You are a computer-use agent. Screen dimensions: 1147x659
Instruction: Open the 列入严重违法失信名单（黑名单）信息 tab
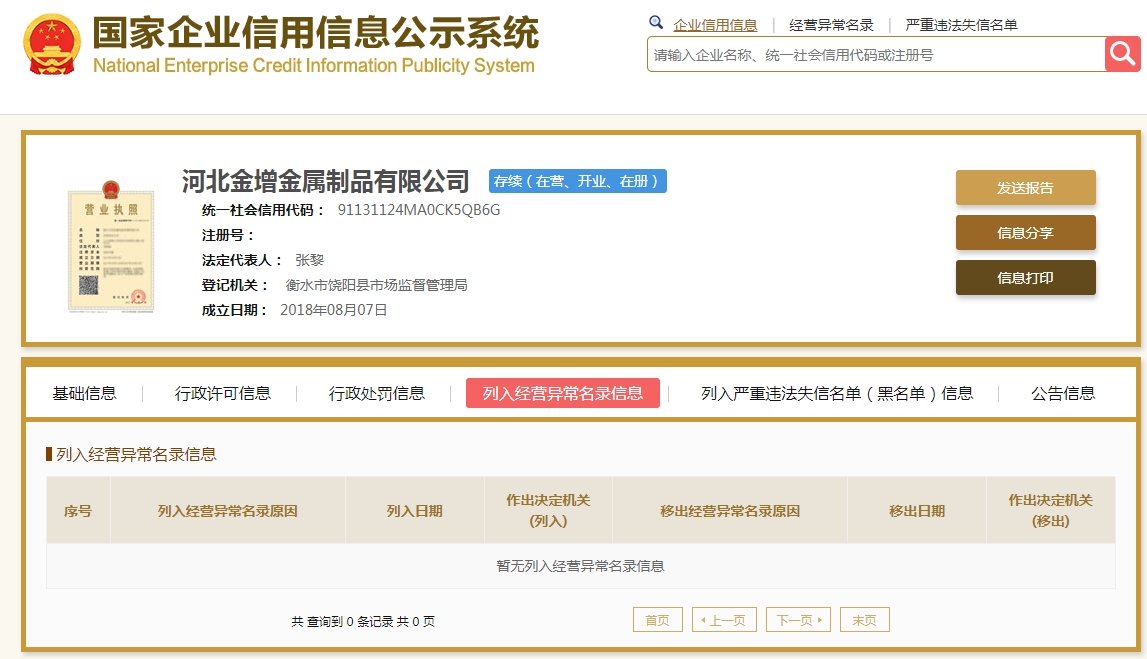[x=837, y=393]
